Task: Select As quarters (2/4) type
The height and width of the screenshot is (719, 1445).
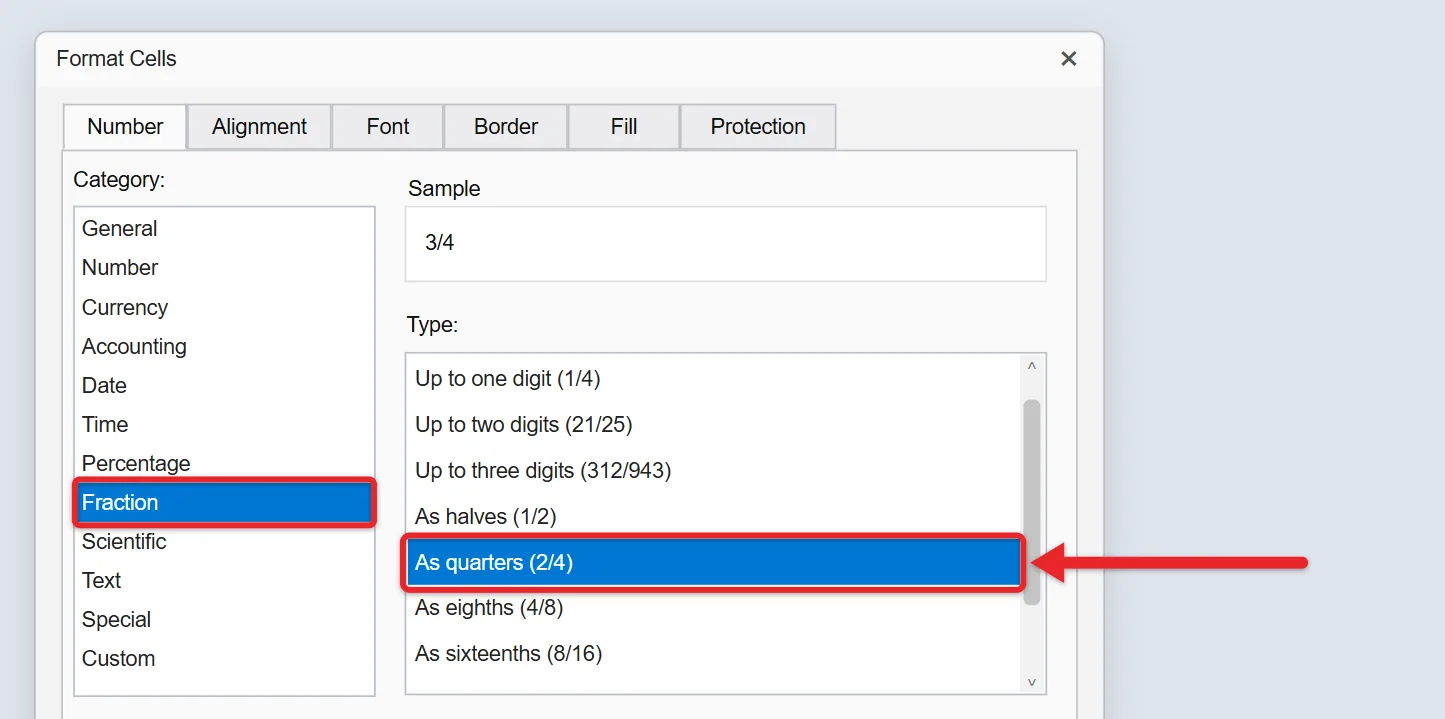Action: click(713, 563)
